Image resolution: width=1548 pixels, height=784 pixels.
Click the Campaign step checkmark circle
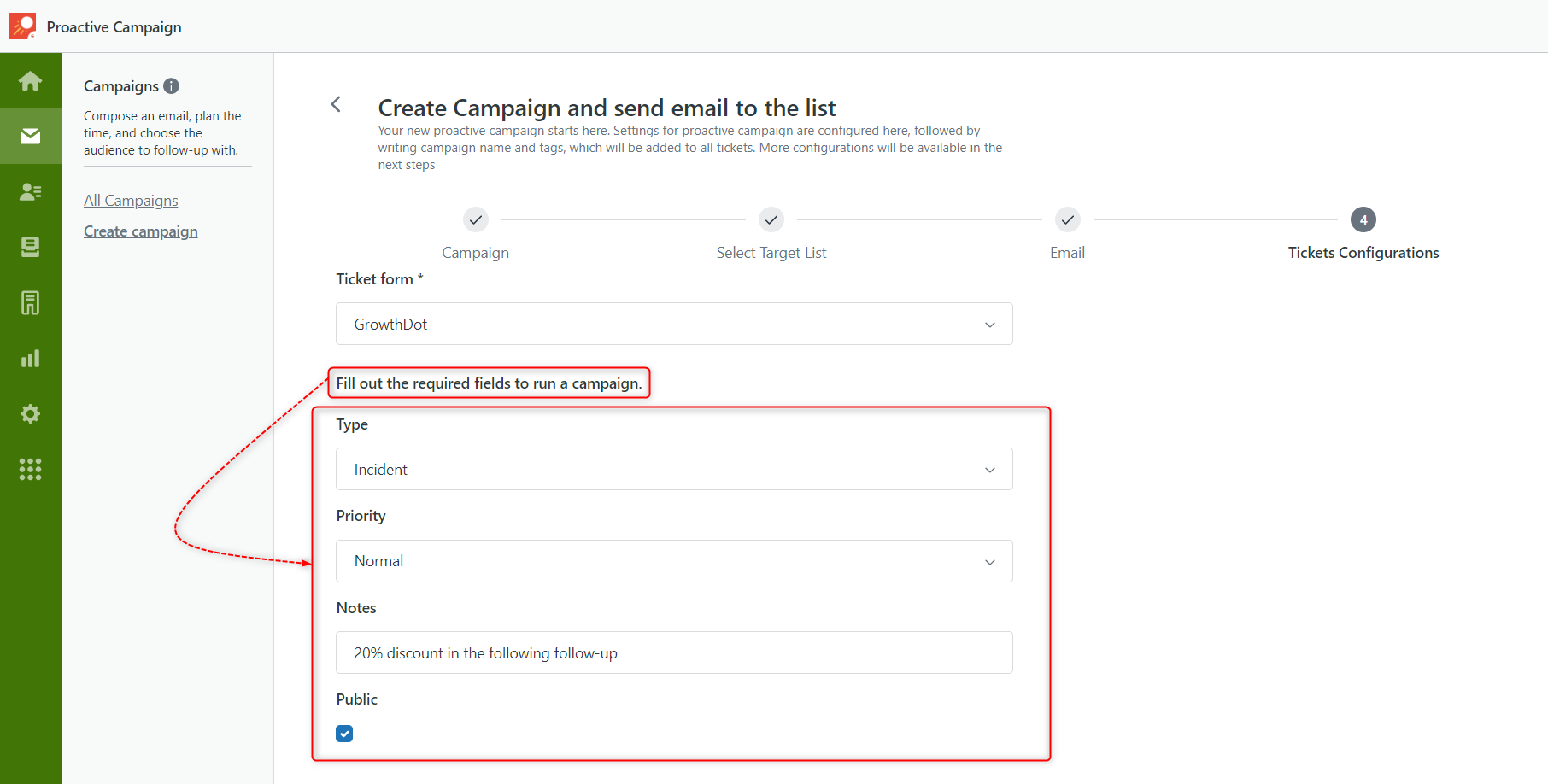tap(476, 219)
